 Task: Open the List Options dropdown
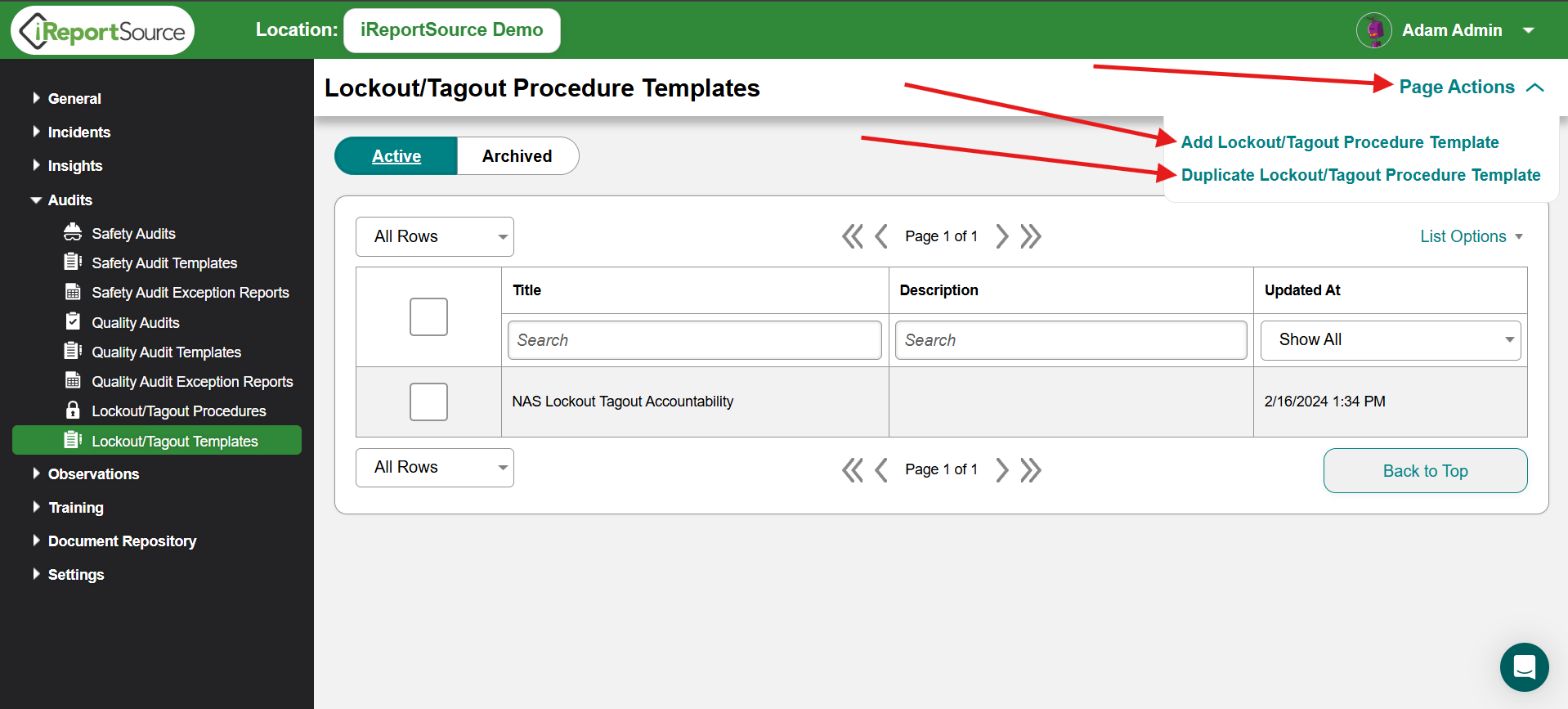tap(1472, 236)
